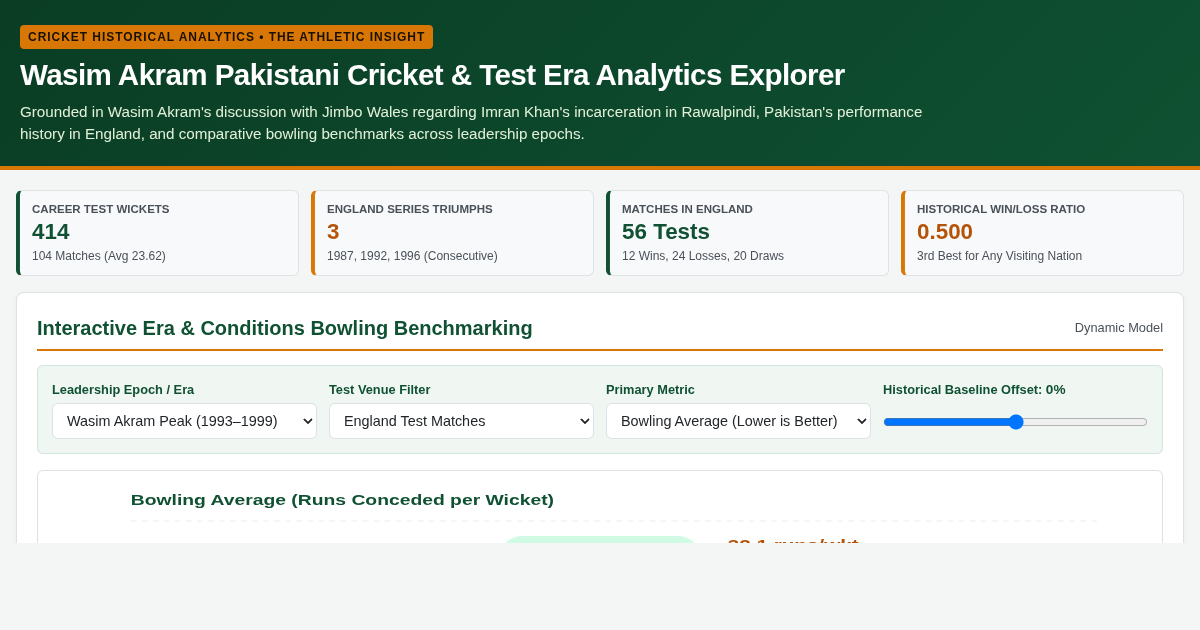Open the Test Venue Filter dropdown
The image size is (1200, 630).
pos(461,421)
